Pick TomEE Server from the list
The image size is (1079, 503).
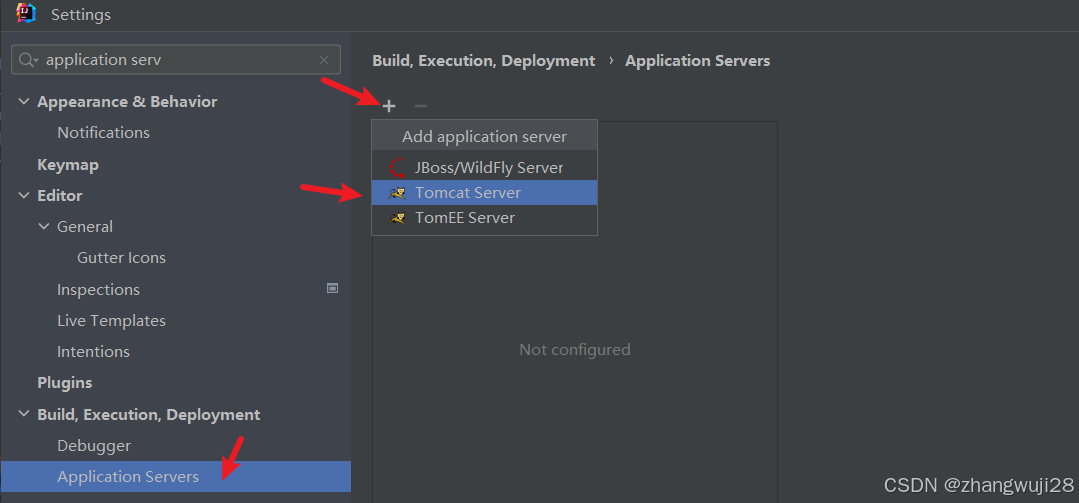coord(465,218)
